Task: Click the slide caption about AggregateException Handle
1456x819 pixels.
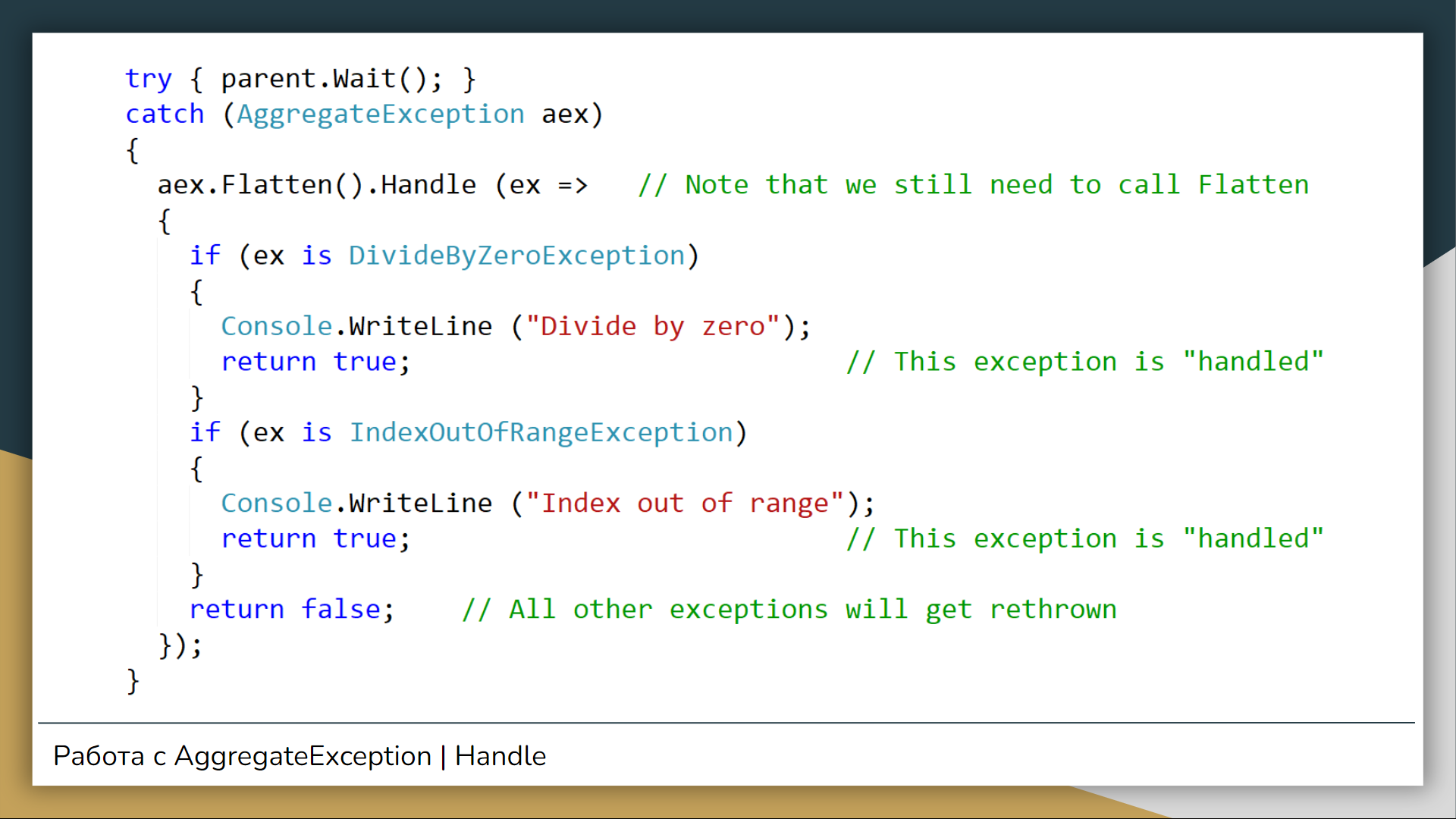Action: click(x=299, y=755)
